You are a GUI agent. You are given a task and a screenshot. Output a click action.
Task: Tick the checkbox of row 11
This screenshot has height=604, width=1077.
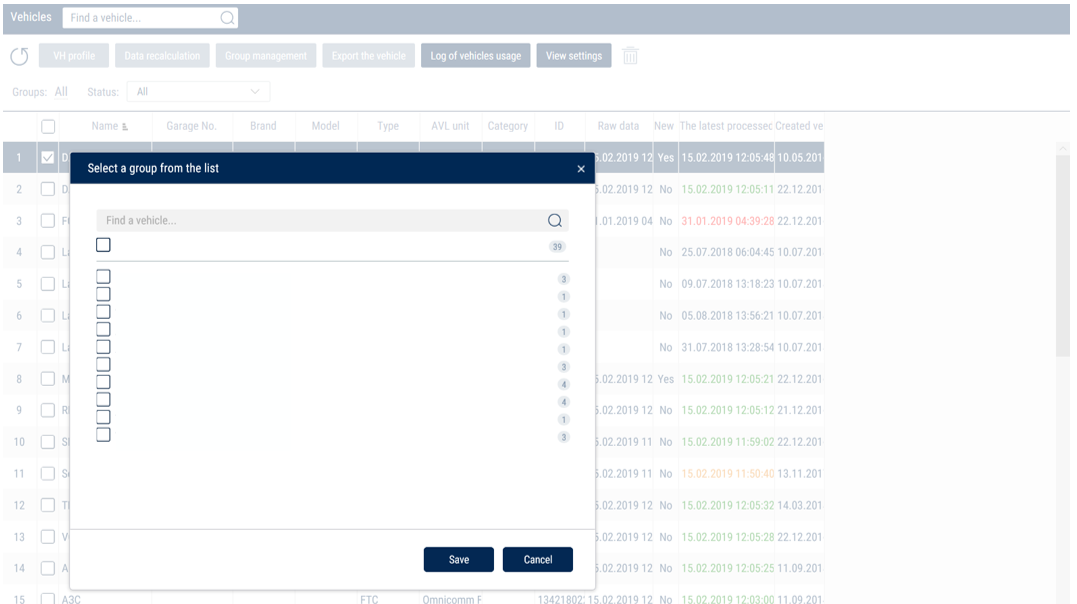pos(47,473)
